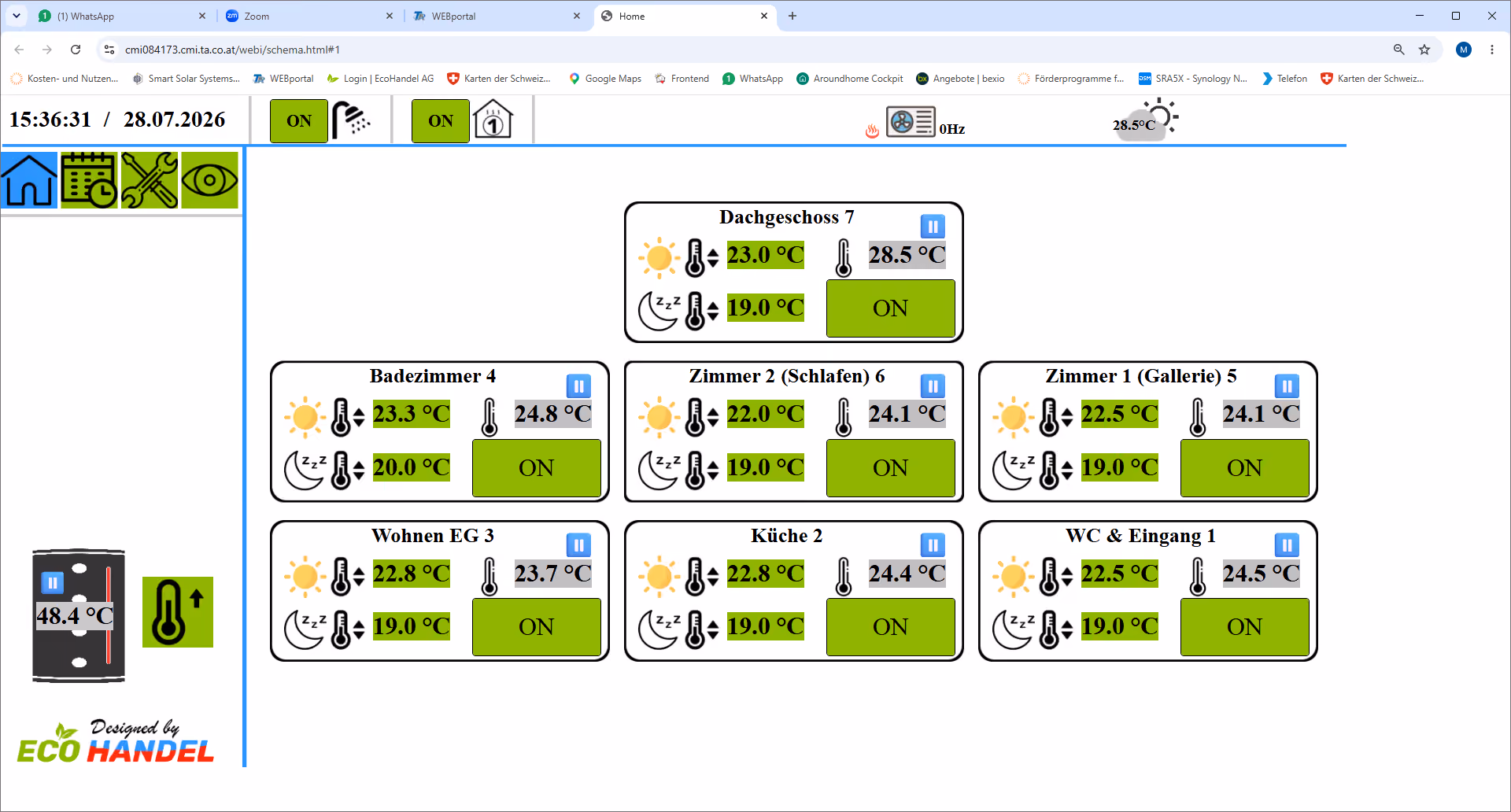Click moon night-mode icon in Badezimmer 4

click(x=305, y=470)
